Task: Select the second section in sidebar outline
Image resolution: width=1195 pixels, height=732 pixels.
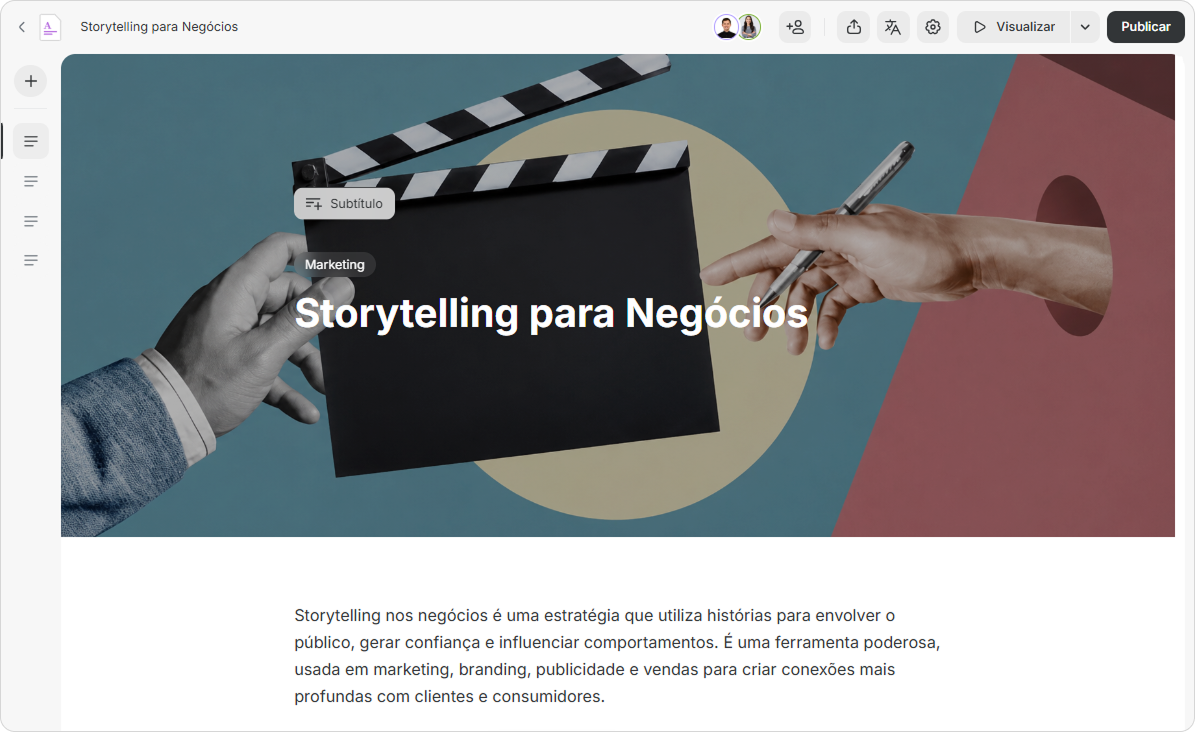Action: point(30,181)
